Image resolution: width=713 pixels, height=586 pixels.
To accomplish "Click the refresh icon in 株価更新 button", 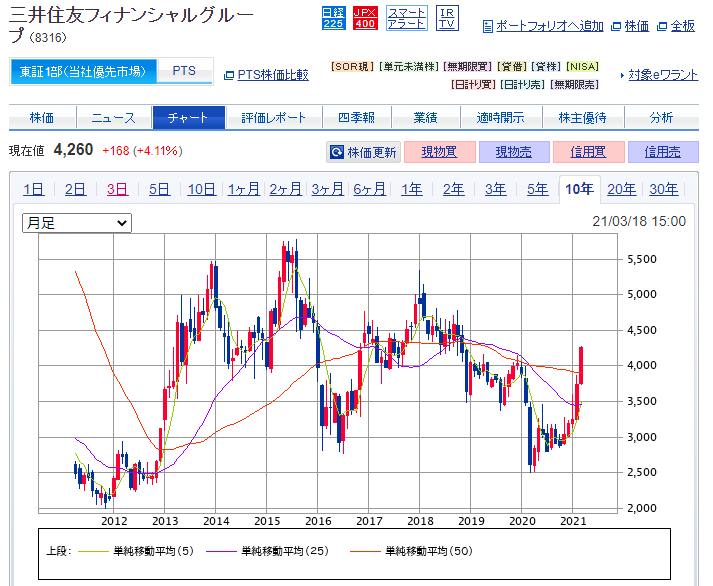I will [336, 152].
